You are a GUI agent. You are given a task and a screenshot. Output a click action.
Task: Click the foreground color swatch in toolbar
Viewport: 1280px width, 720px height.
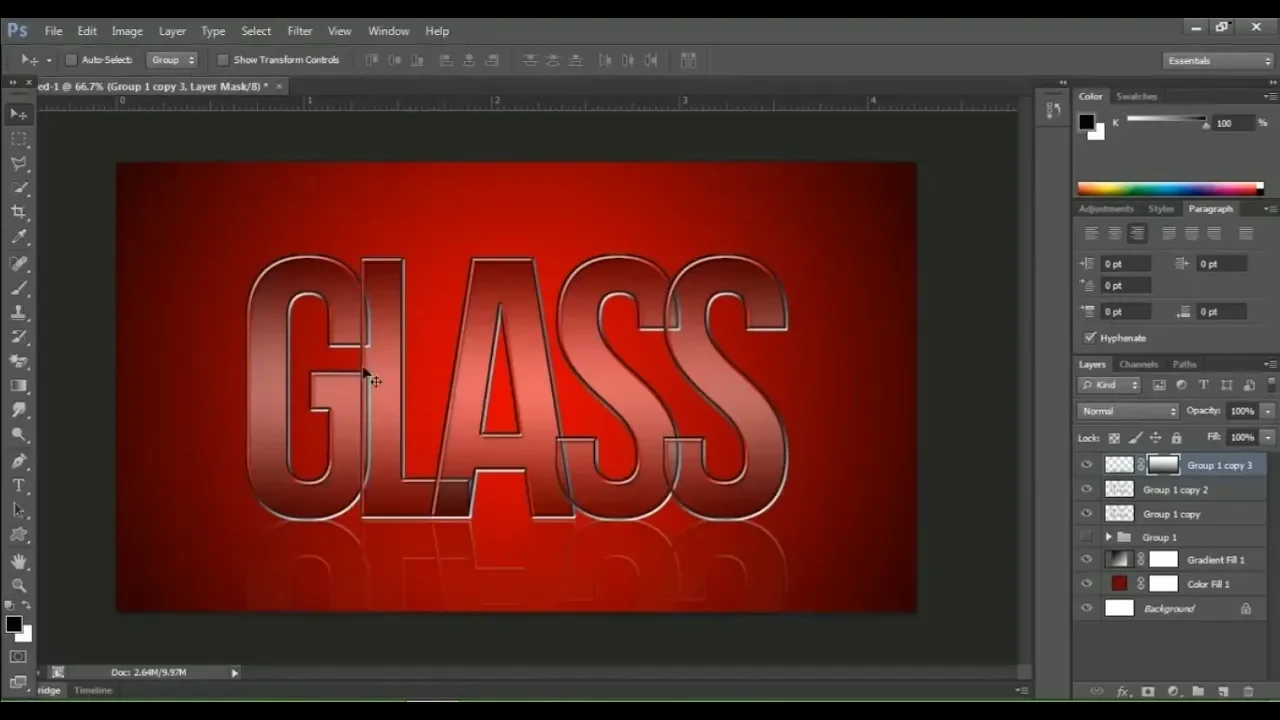[x=13, y=624]
